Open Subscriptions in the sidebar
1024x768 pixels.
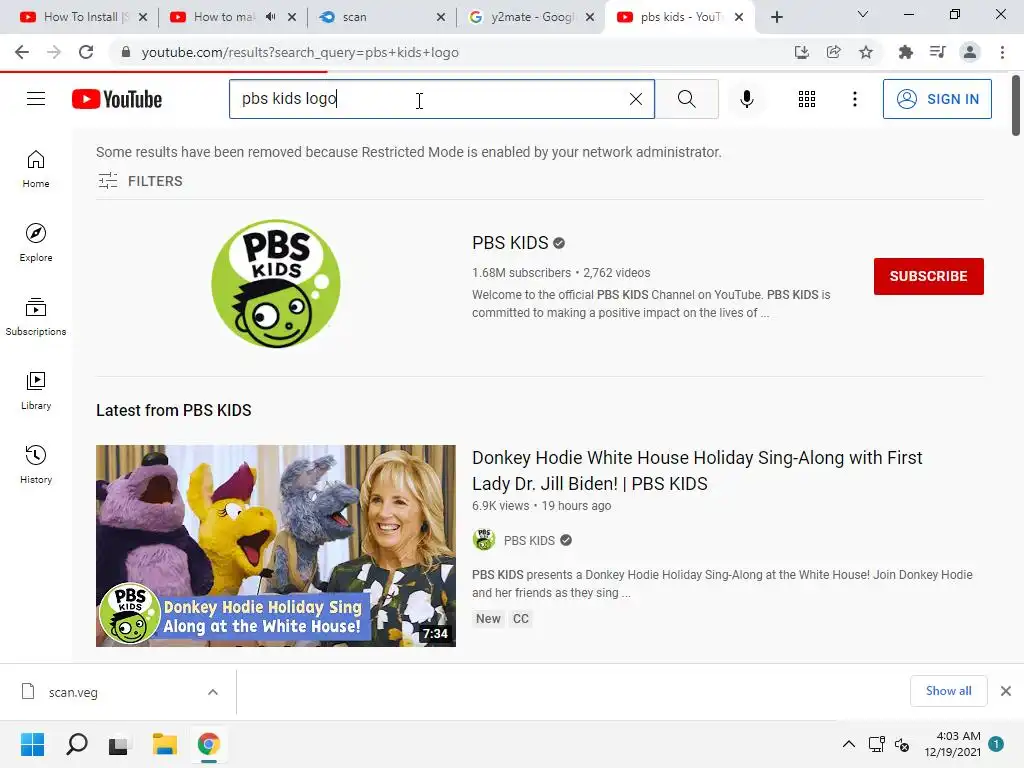click(x=36, y=317)
